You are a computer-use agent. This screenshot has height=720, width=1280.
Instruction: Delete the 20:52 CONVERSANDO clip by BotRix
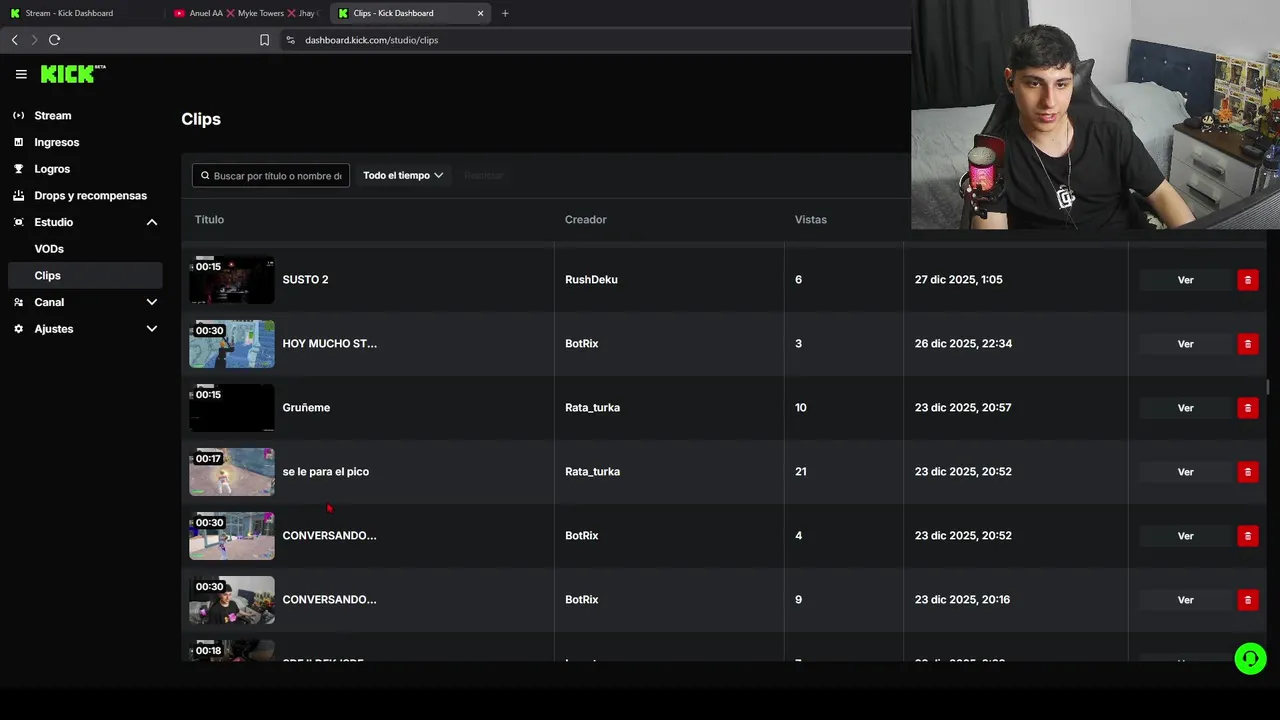[1247, 536]
